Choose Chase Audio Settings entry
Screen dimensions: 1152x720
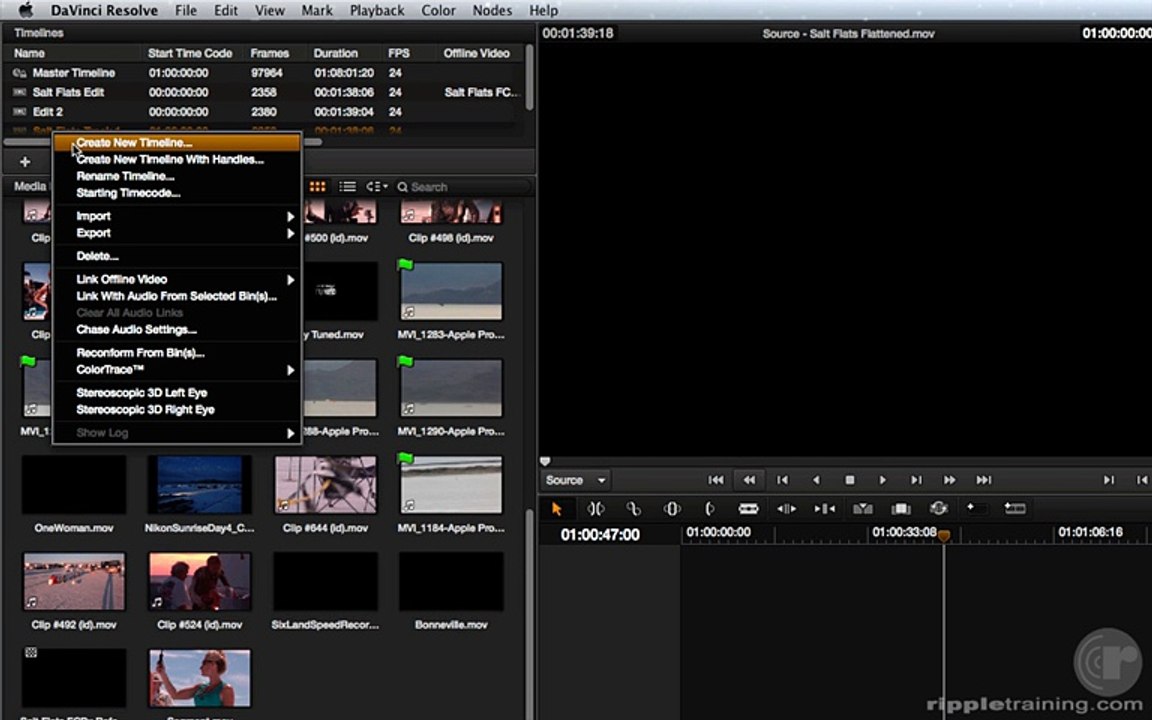click(176, 329)
